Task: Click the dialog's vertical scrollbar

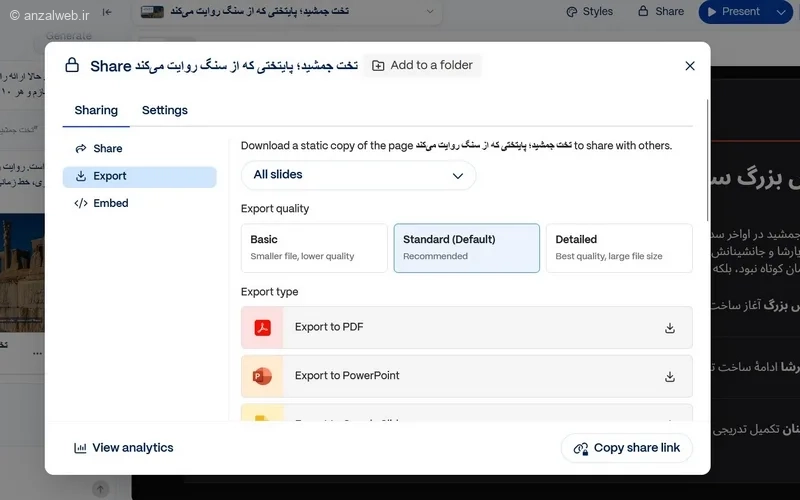Action: pos(707,160)
